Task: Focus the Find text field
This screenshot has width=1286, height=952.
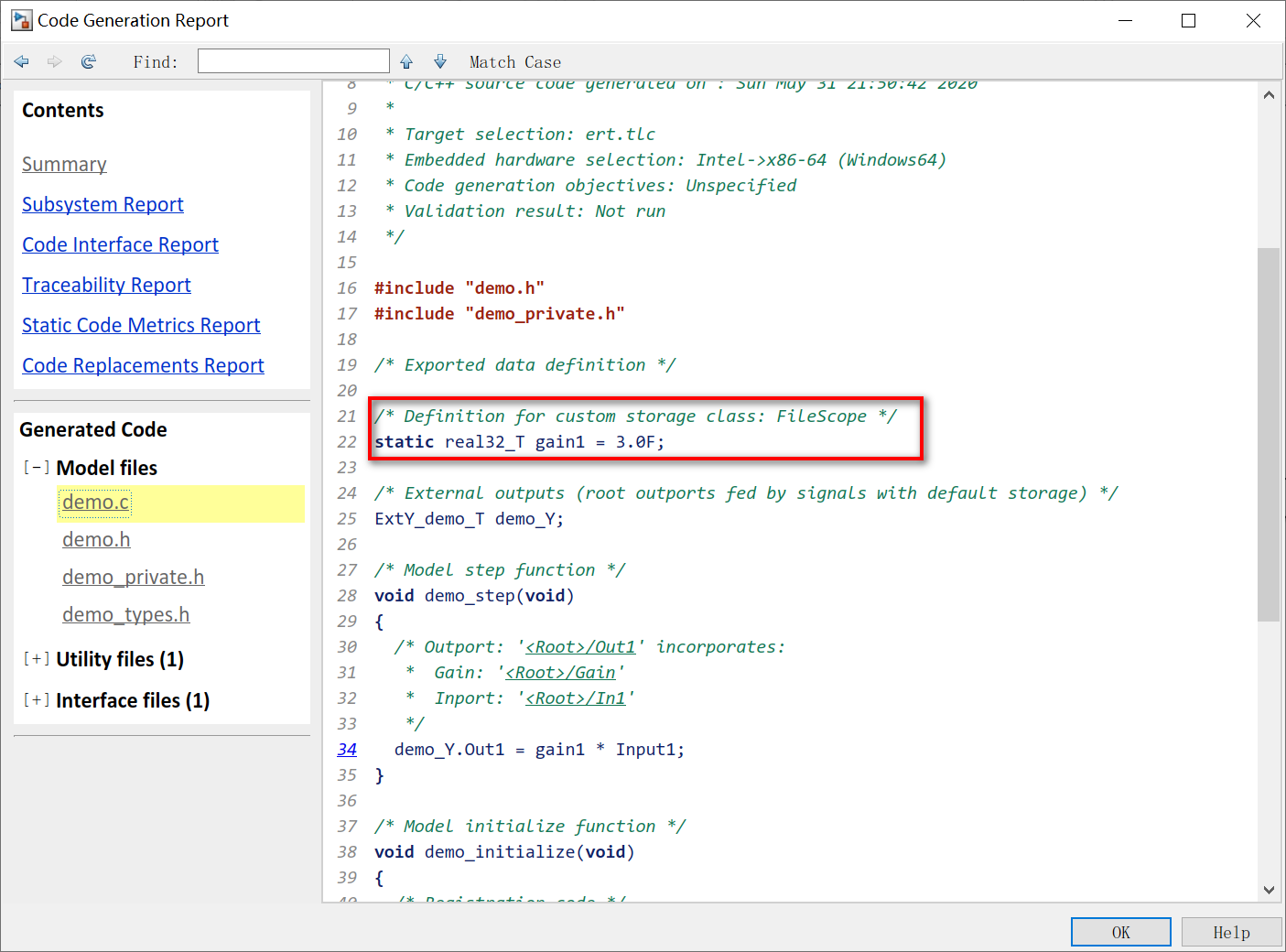Action: coord(294,61)
